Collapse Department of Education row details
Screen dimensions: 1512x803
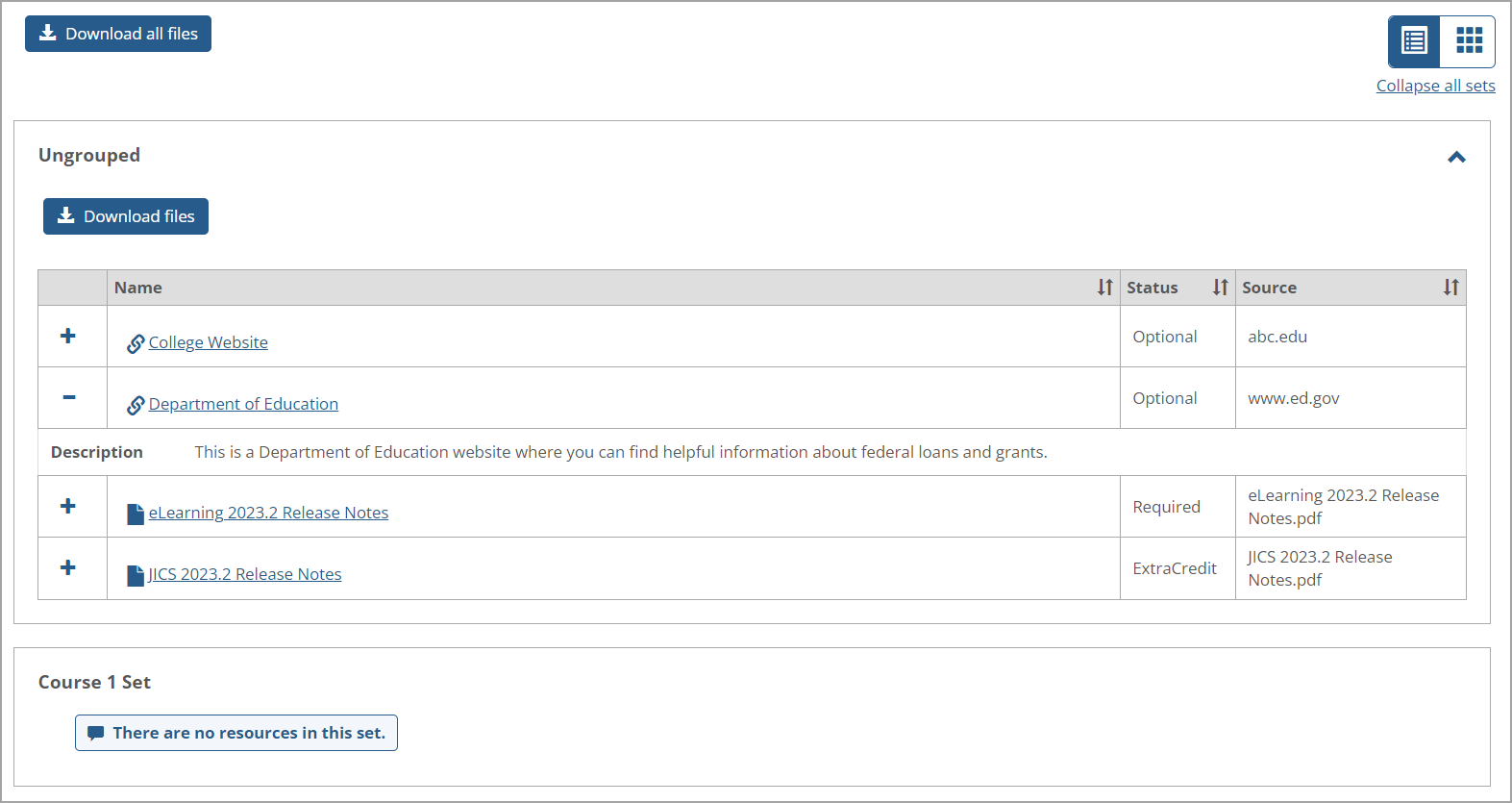click(68, 397)
